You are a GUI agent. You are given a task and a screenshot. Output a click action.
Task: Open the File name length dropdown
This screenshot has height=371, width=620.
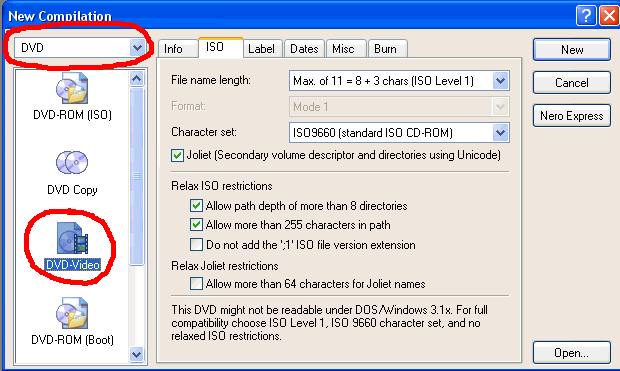501,81
